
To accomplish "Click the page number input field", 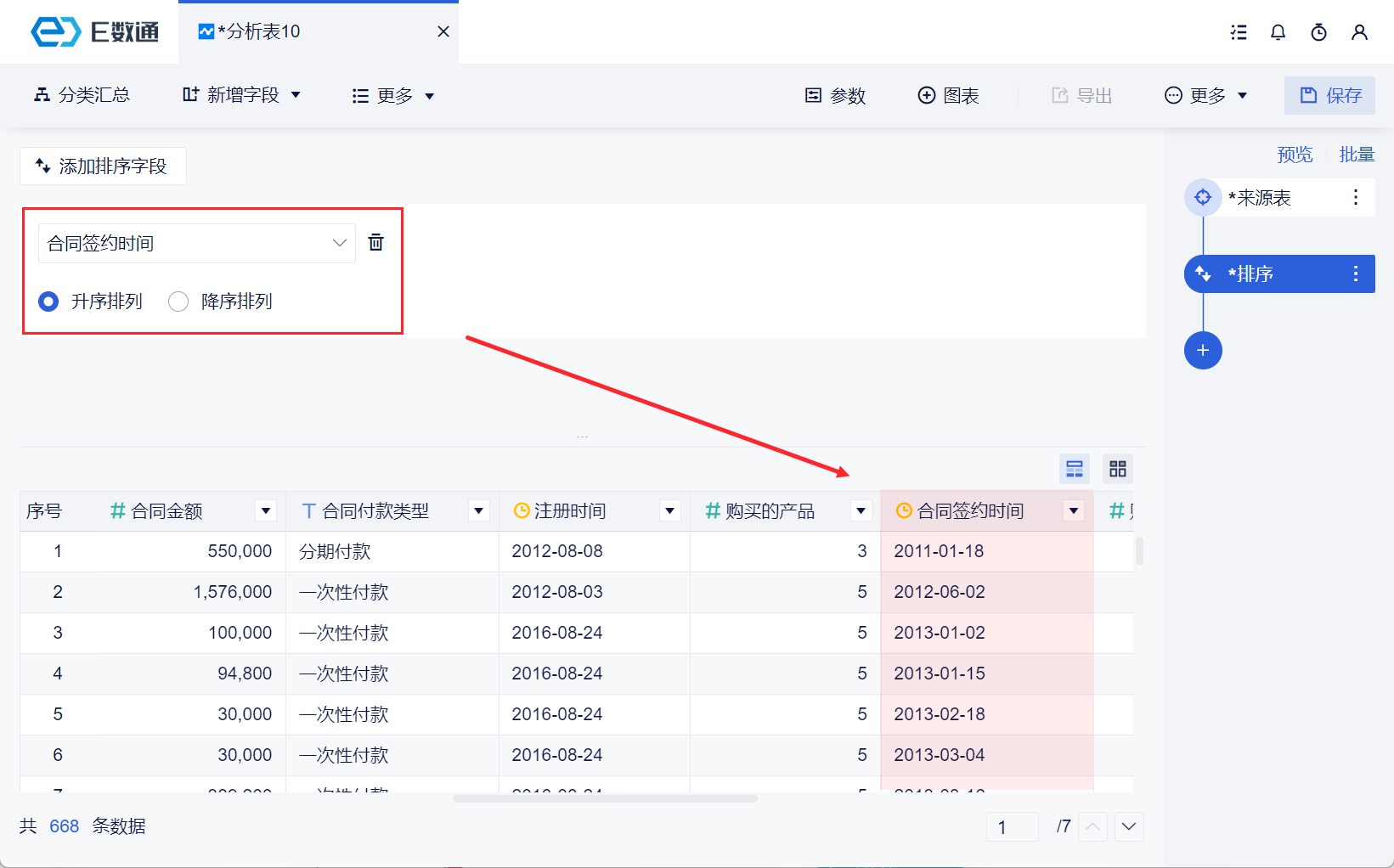I will tap(1013, 826).
